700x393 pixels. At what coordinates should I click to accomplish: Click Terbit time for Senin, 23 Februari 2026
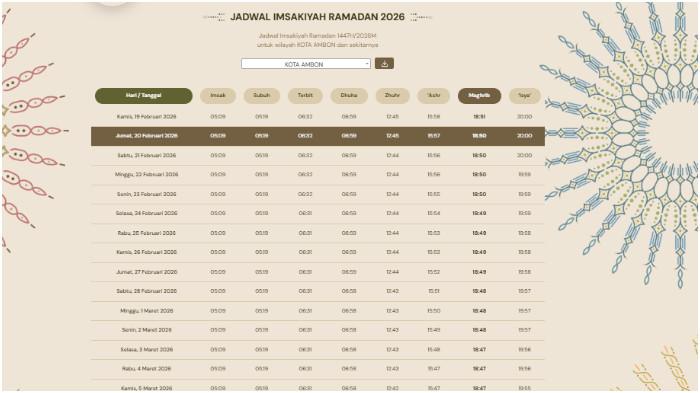(305, 194)
